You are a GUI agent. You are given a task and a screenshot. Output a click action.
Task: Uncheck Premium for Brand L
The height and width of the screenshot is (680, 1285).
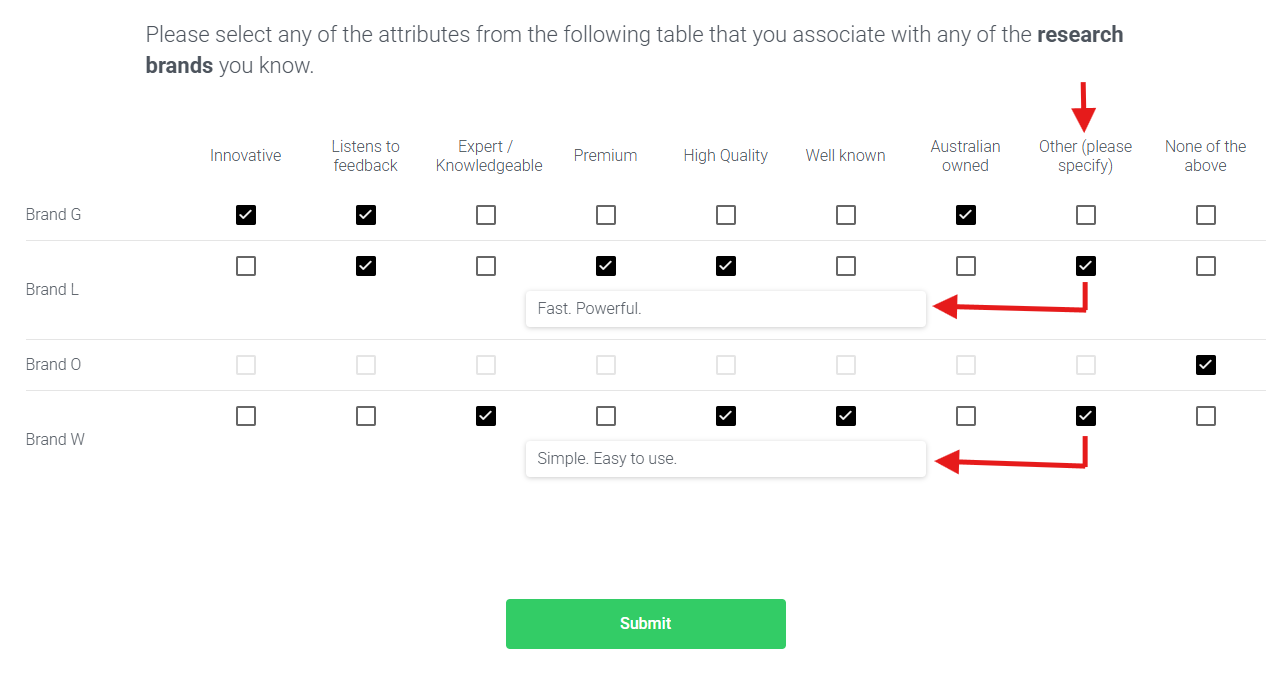[x=606, y=266]
